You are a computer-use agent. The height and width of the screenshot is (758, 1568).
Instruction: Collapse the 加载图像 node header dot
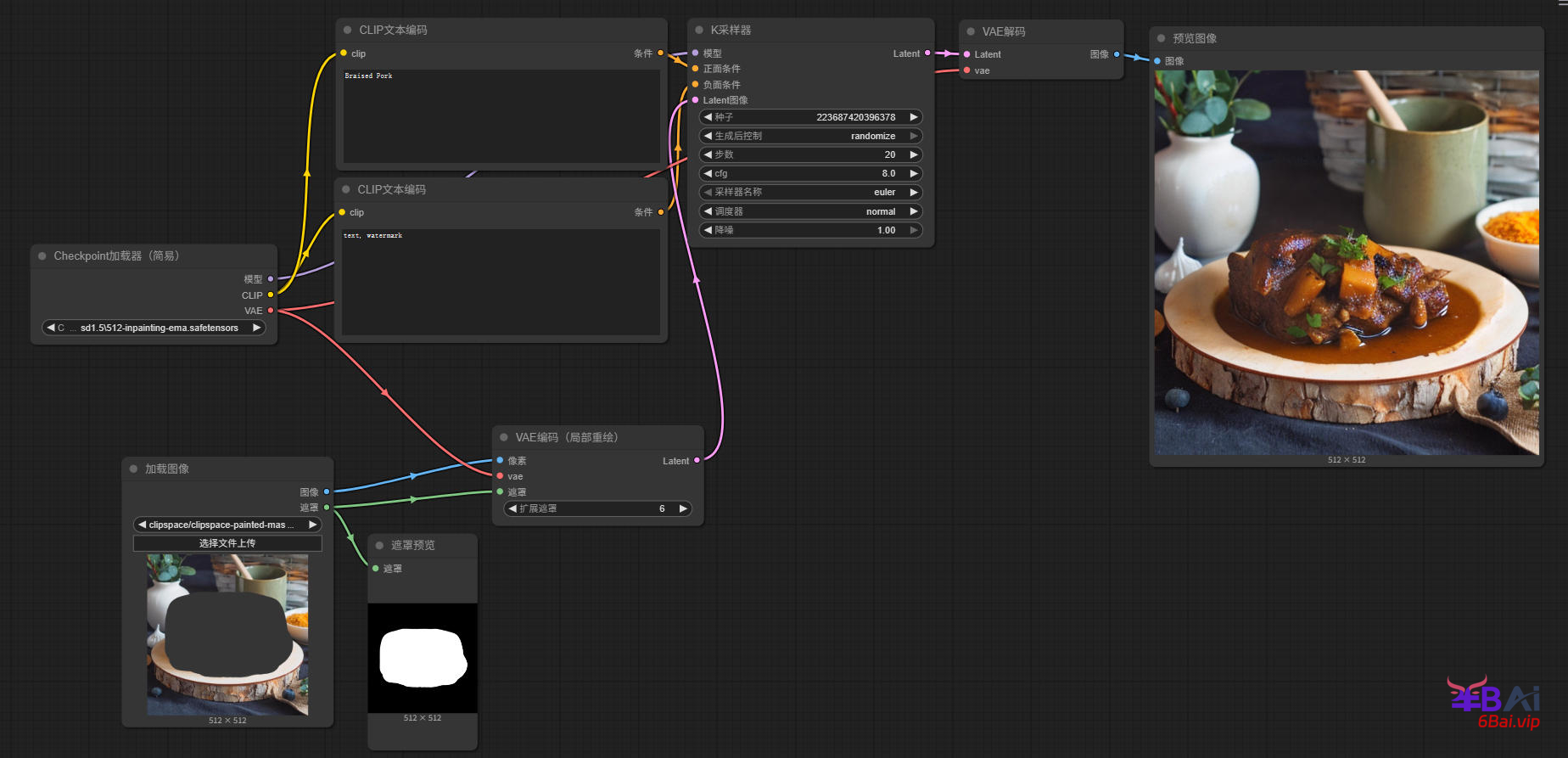(133, 469)
